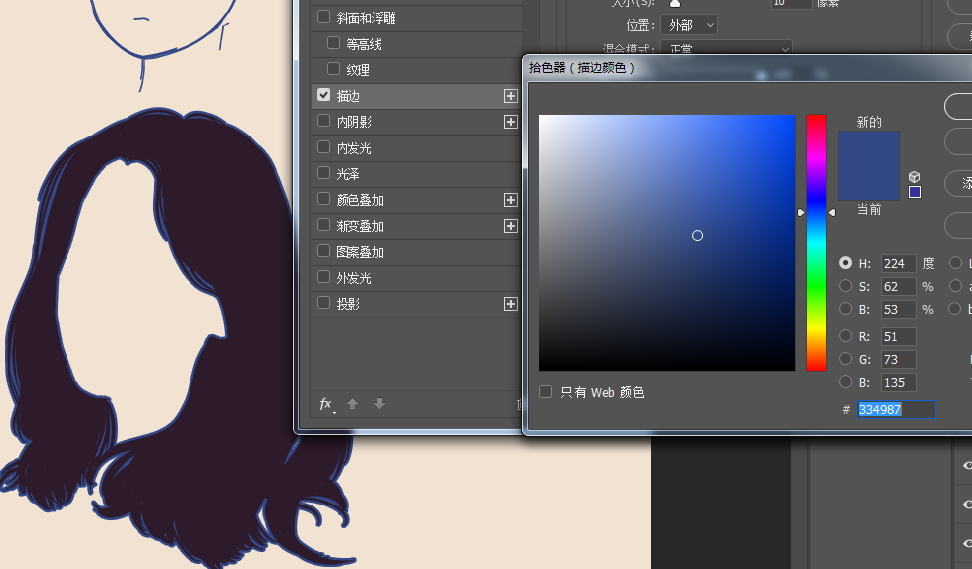Viewport: 972px width, 569px height.
Task: Click the vertical rainbow hue slider
Action: coord(816,243)
